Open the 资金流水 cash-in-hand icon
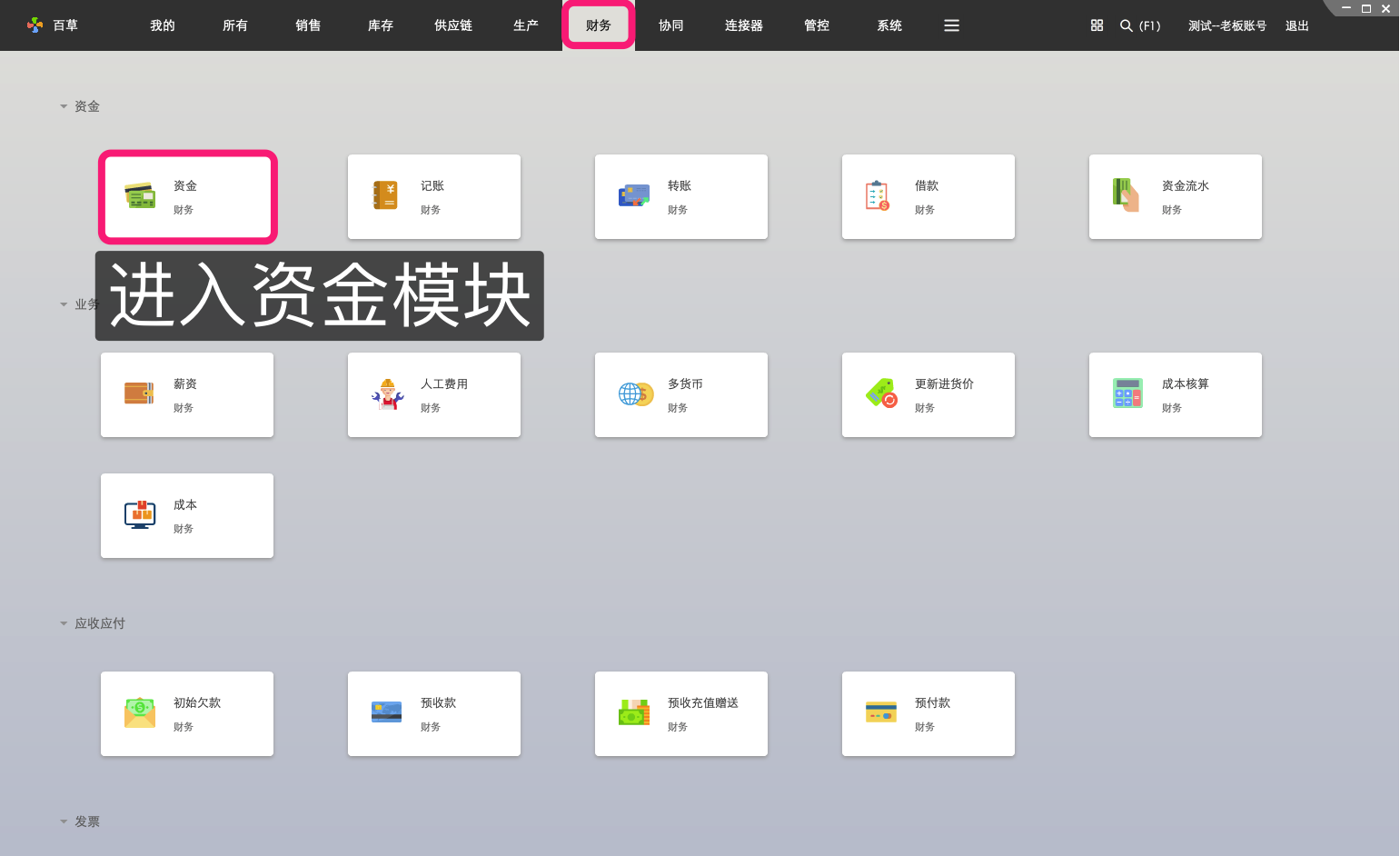Image resolution: width=1400 pixels, height=856 pixels. (x=1127, y=195)
